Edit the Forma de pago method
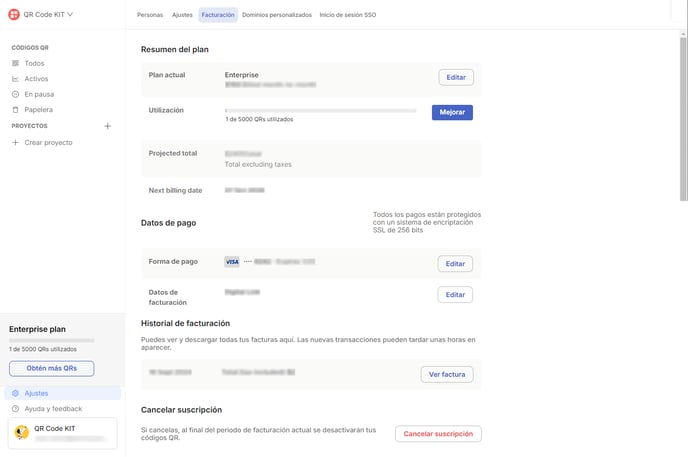This screenshot has width=688, height=457. click(455, 264)
